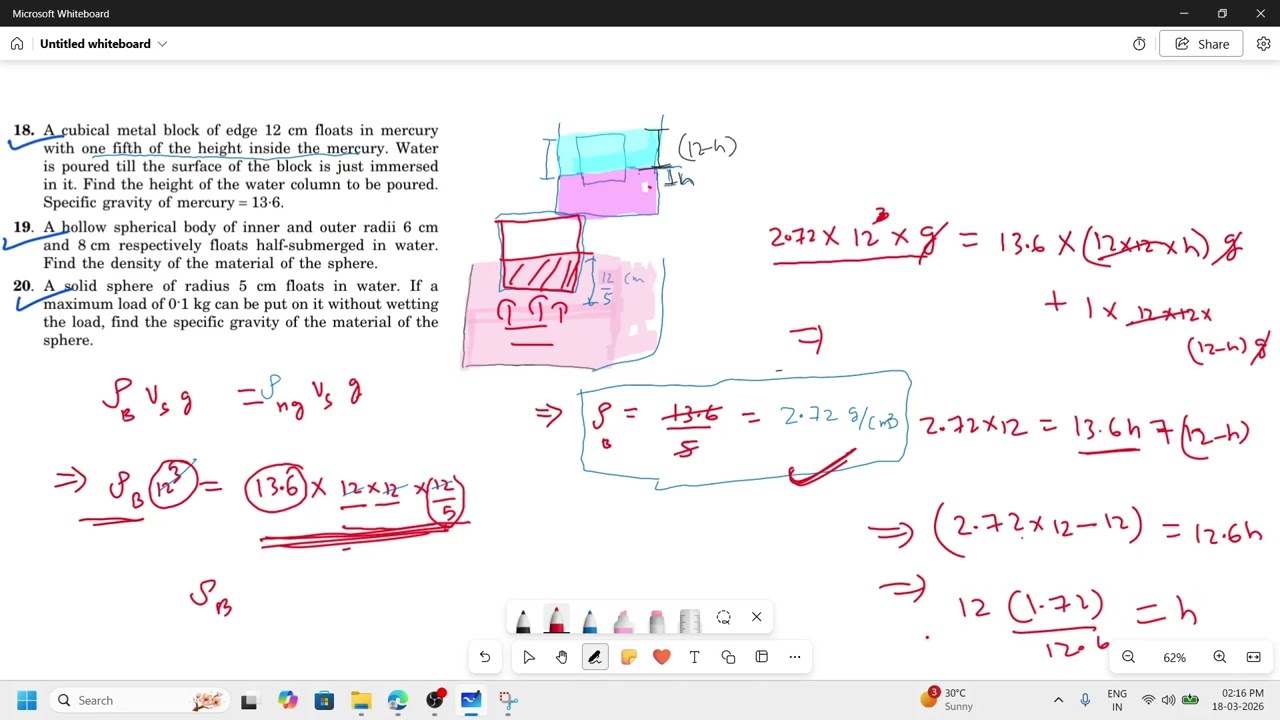Open Microsoft Store from taskbar
Screen dimensions: 1280x720
(x=324, y=700)
